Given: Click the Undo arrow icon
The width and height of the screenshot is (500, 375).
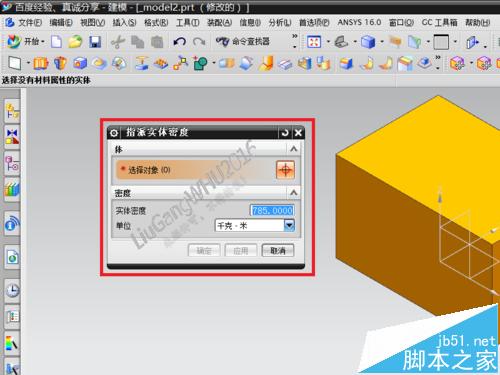Looking at the screenshot, I should point(179,42).
